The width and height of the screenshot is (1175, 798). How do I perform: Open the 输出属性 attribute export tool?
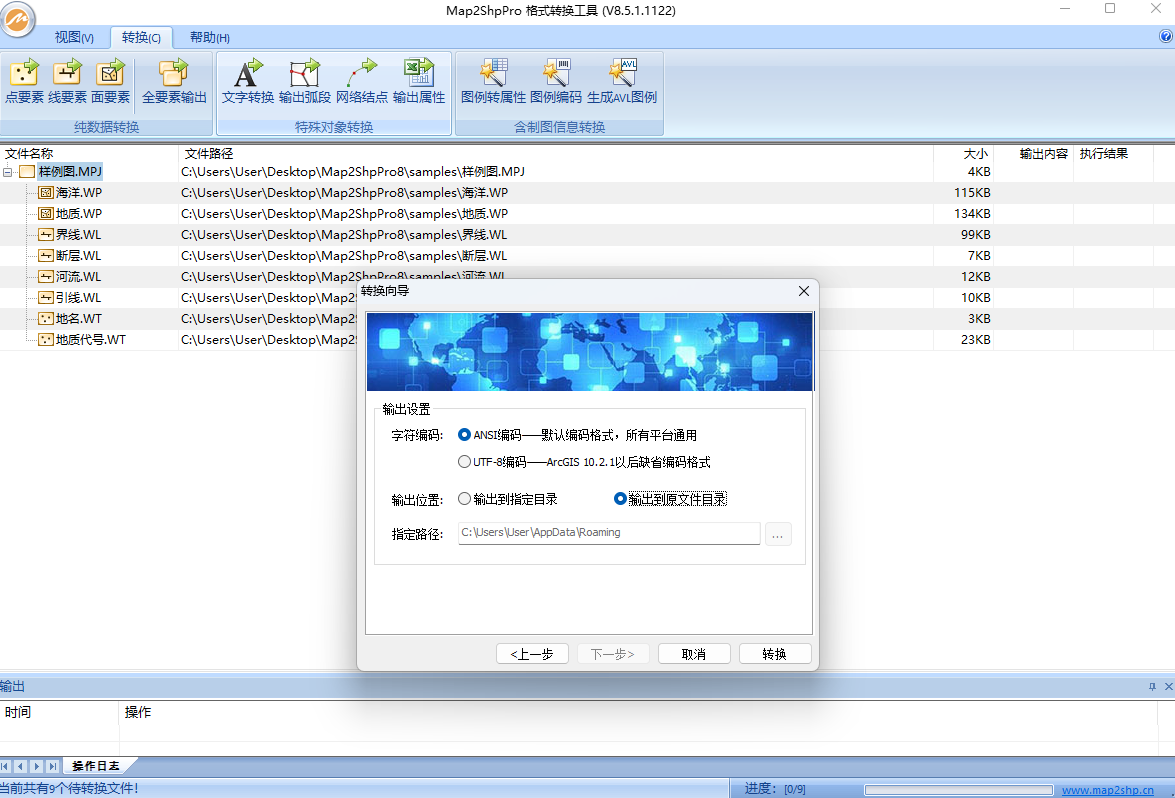(x=419, y=82)
